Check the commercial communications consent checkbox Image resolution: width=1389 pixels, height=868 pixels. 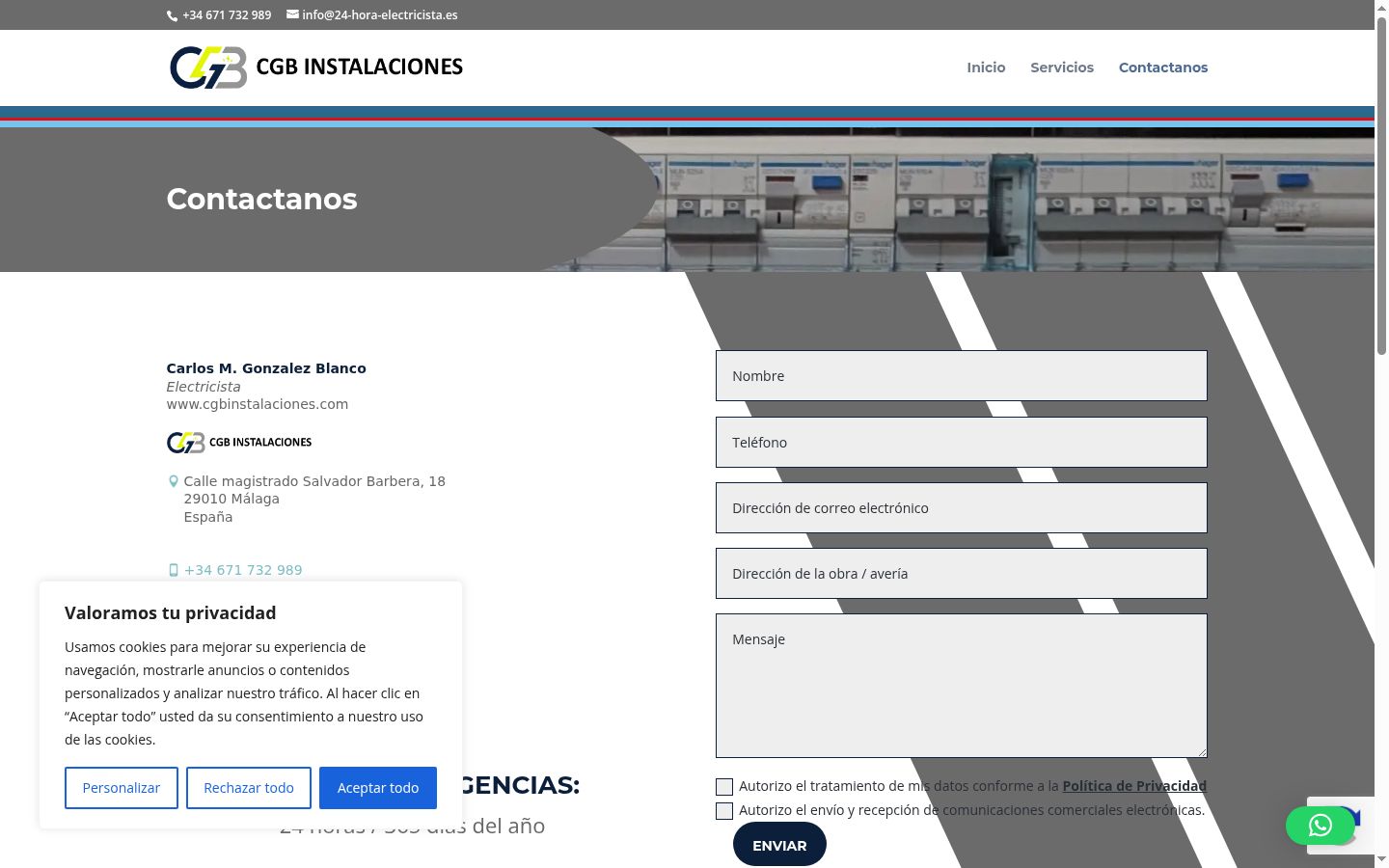pos(724,811)
